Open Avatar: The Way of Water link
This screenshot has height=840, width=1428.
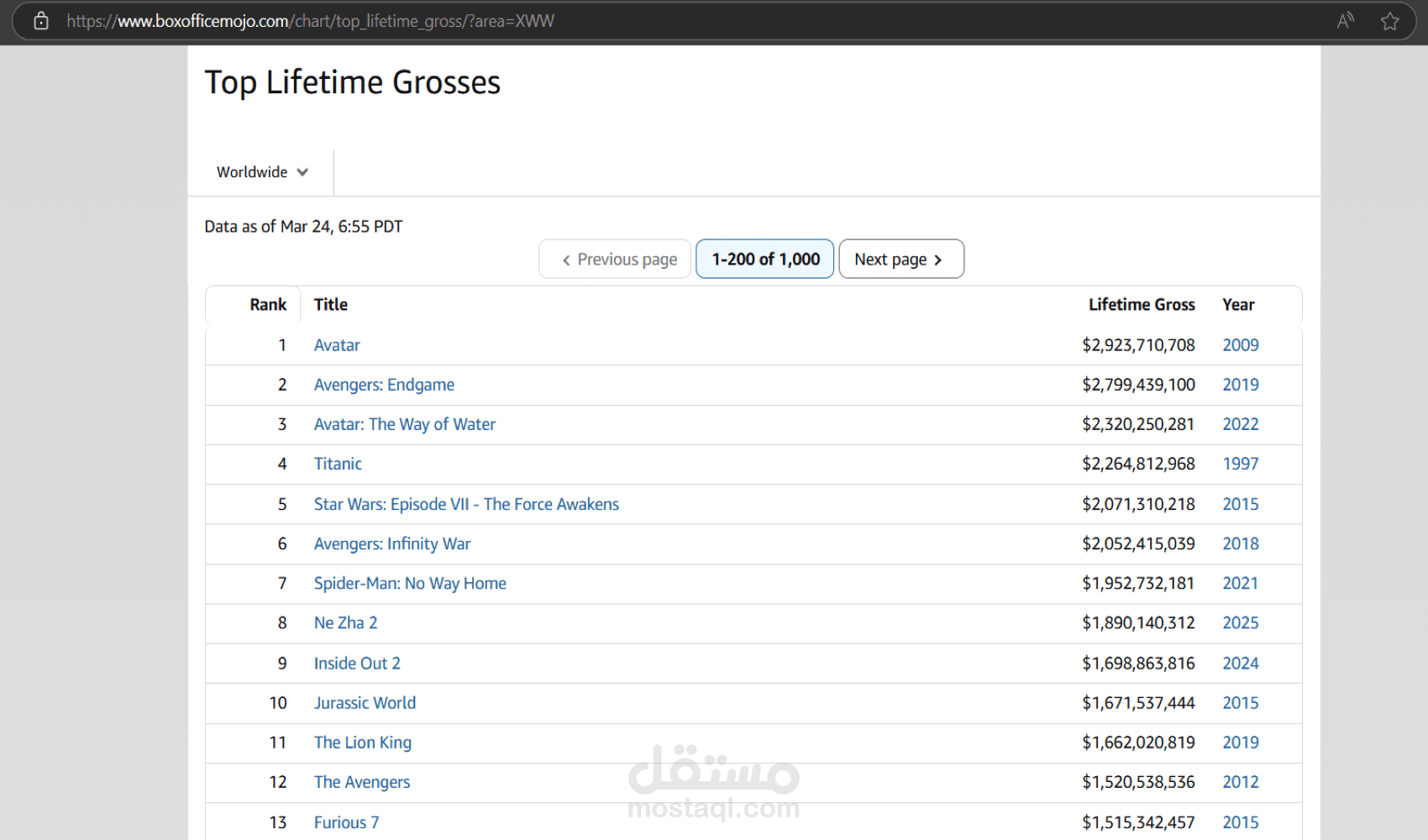(405, 424)
